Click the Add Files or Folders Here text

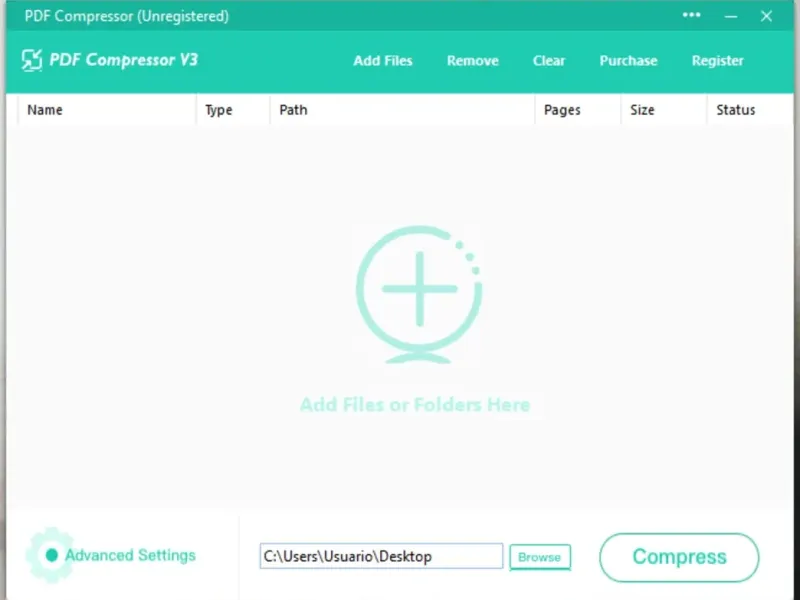point(415,405)
